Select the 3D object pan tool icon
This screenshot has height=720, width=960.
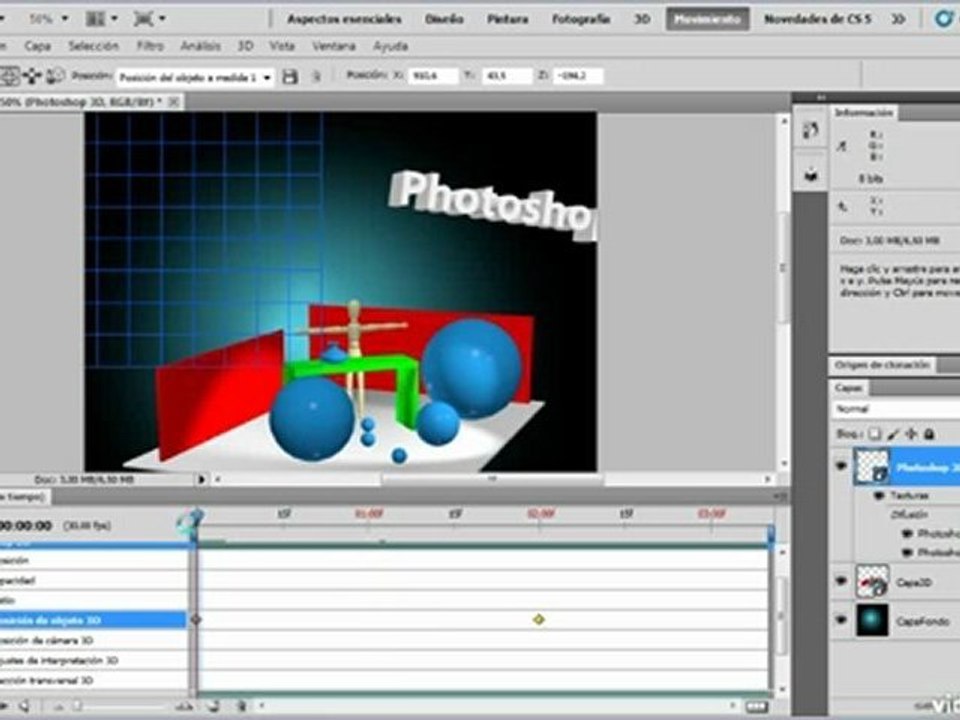(10, 77)
